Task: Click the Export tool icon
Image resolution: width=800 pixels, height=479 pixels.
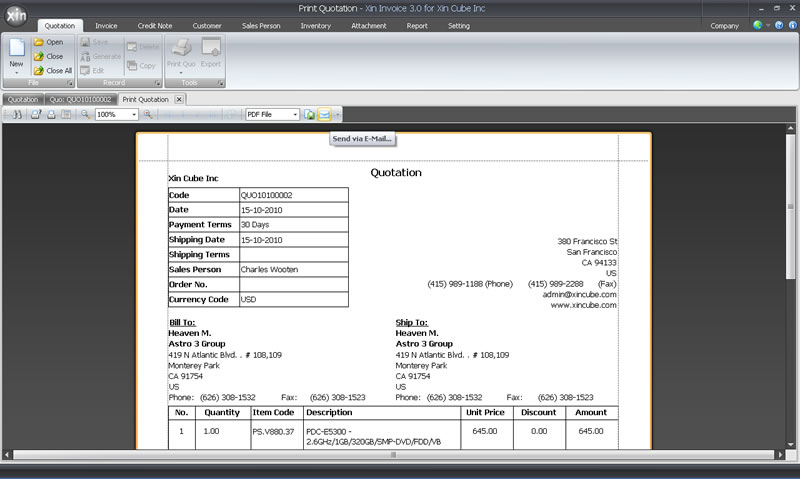Action: [211, 47]
